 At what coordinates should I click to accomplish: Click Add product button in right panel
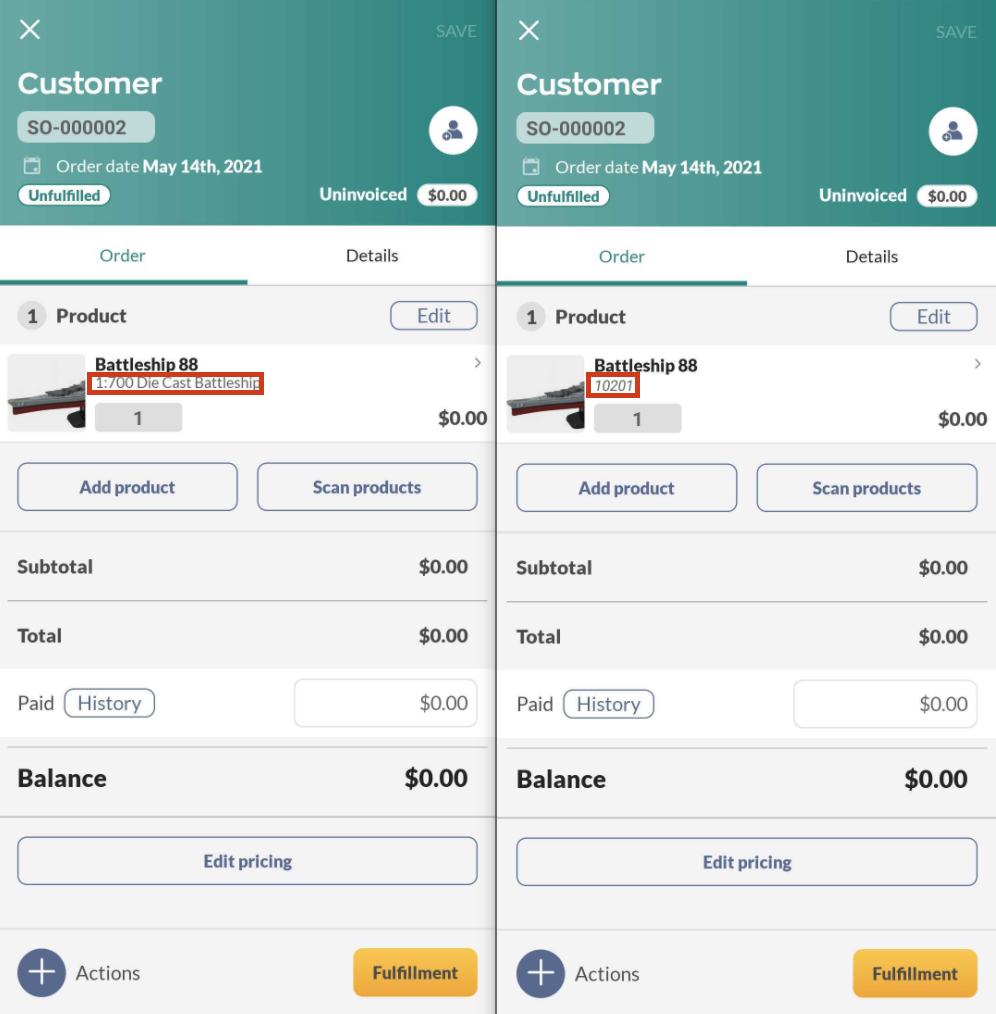coord(626,488)
